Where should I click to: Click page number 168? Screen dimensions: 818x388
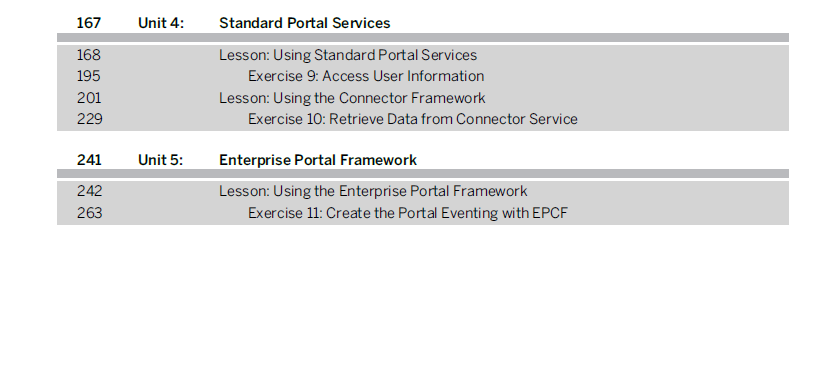(89, 55)
